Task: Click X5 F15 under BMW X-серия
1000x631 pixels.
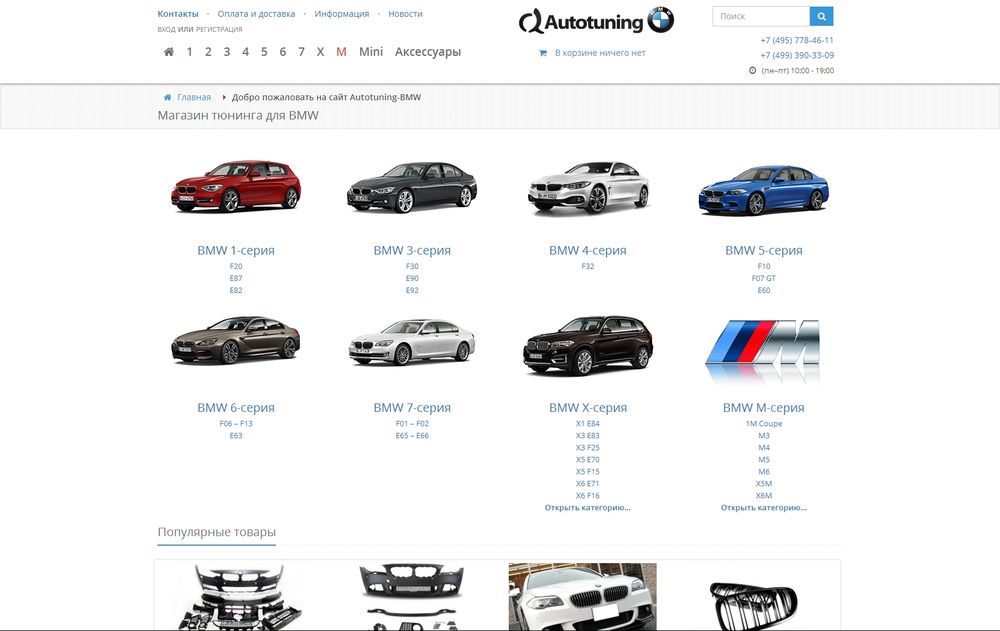Action: (588, 471)
